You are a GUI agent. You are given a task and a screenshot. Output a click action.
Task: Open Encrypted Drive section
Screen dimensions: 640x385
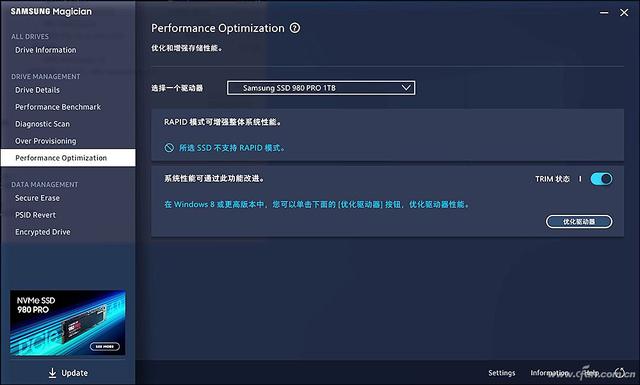[x=43, y=232]
